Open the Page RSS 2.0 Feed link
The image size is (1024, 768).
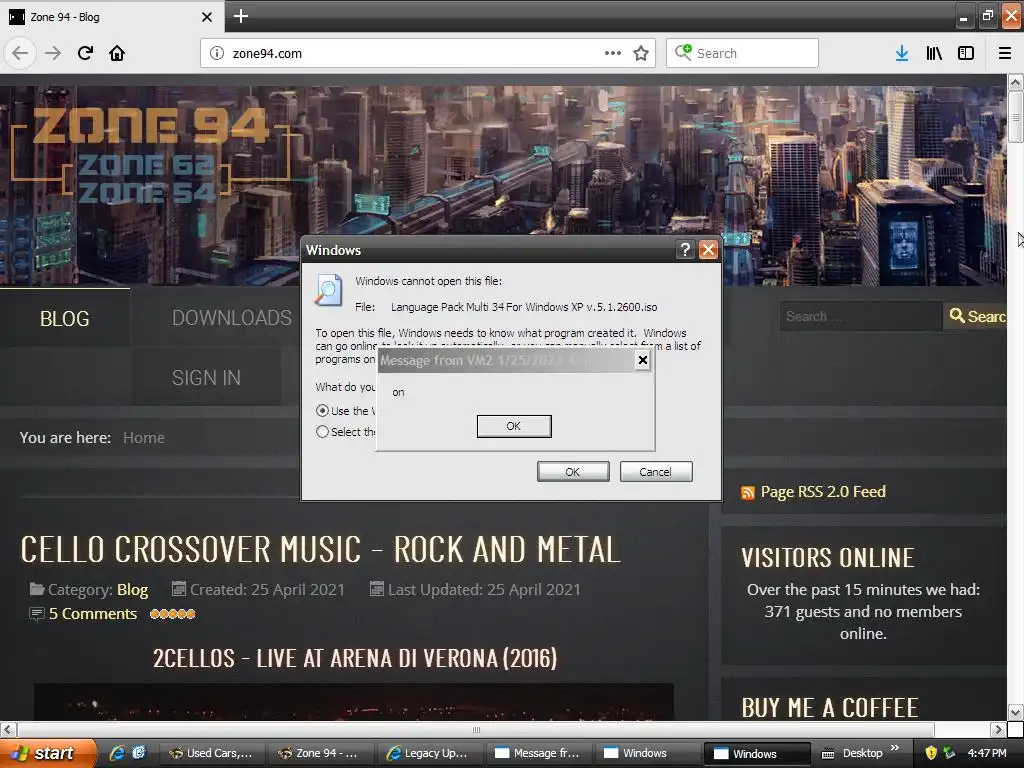coord(823,492)
